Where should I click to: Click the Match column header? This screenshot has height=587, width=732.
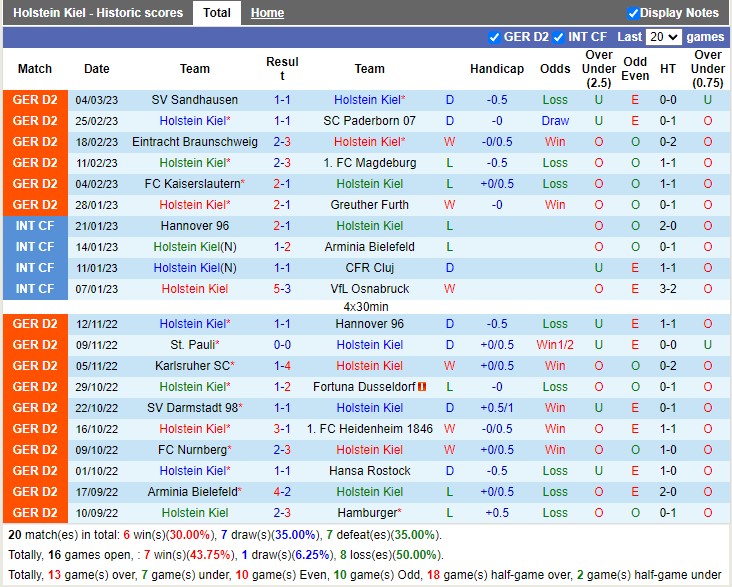(x=35, y=69)
